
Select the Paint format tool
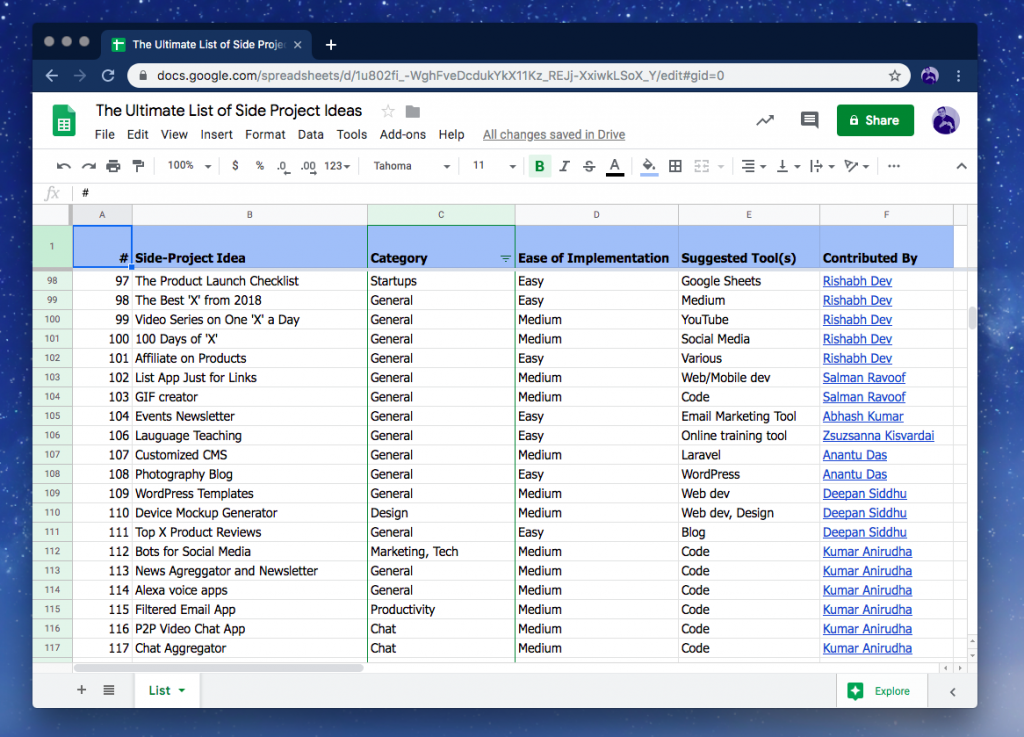[138, 166]
